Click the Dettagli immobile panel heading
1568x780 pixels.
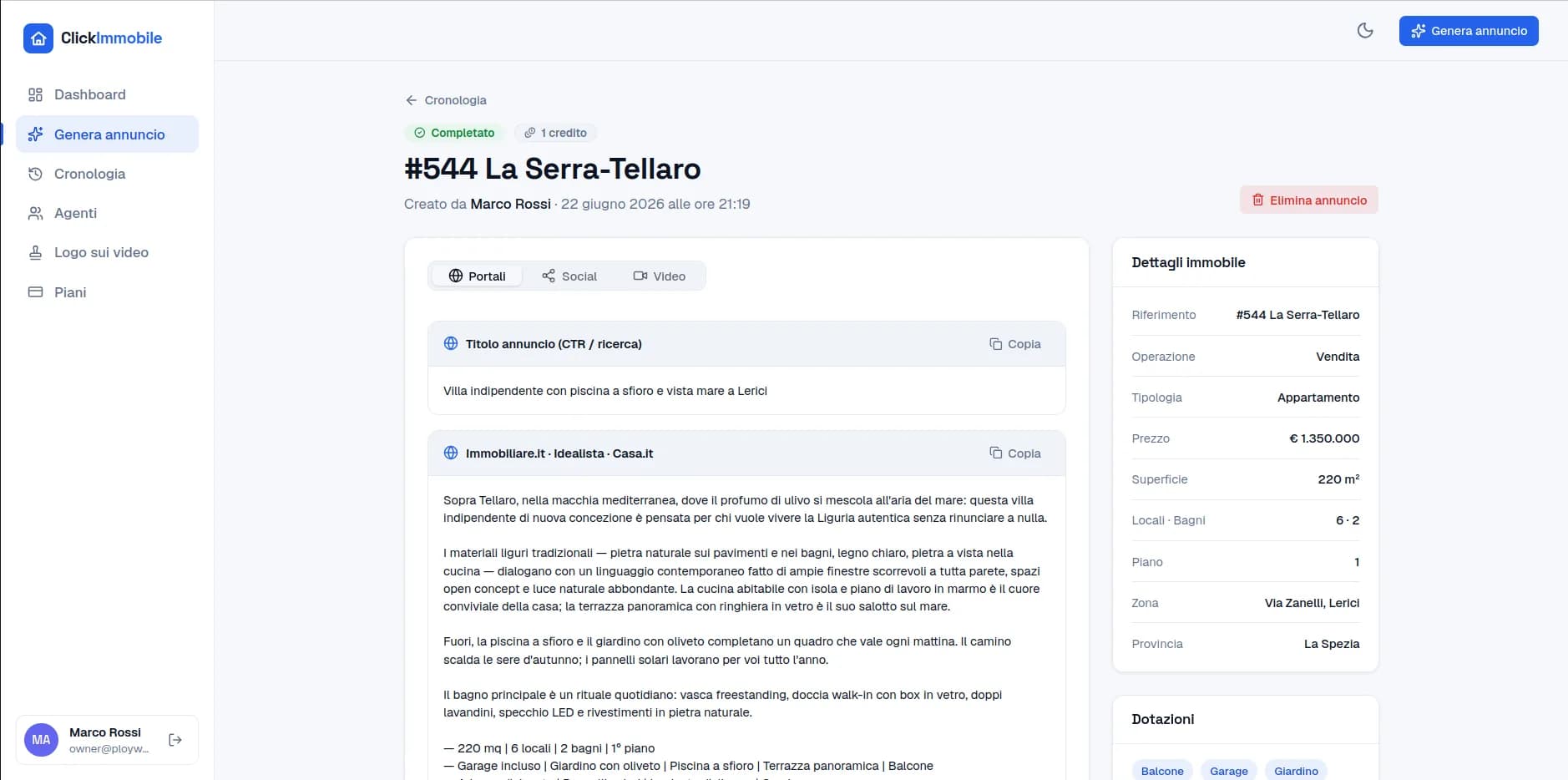(1188, 262)
